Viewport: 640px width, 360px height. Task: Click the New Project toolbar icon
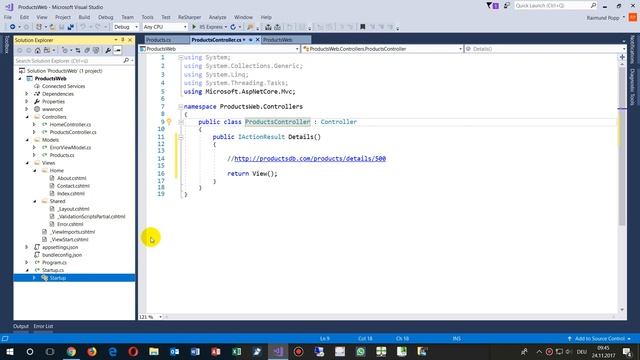pyautogui.click(x=39, y=27)
